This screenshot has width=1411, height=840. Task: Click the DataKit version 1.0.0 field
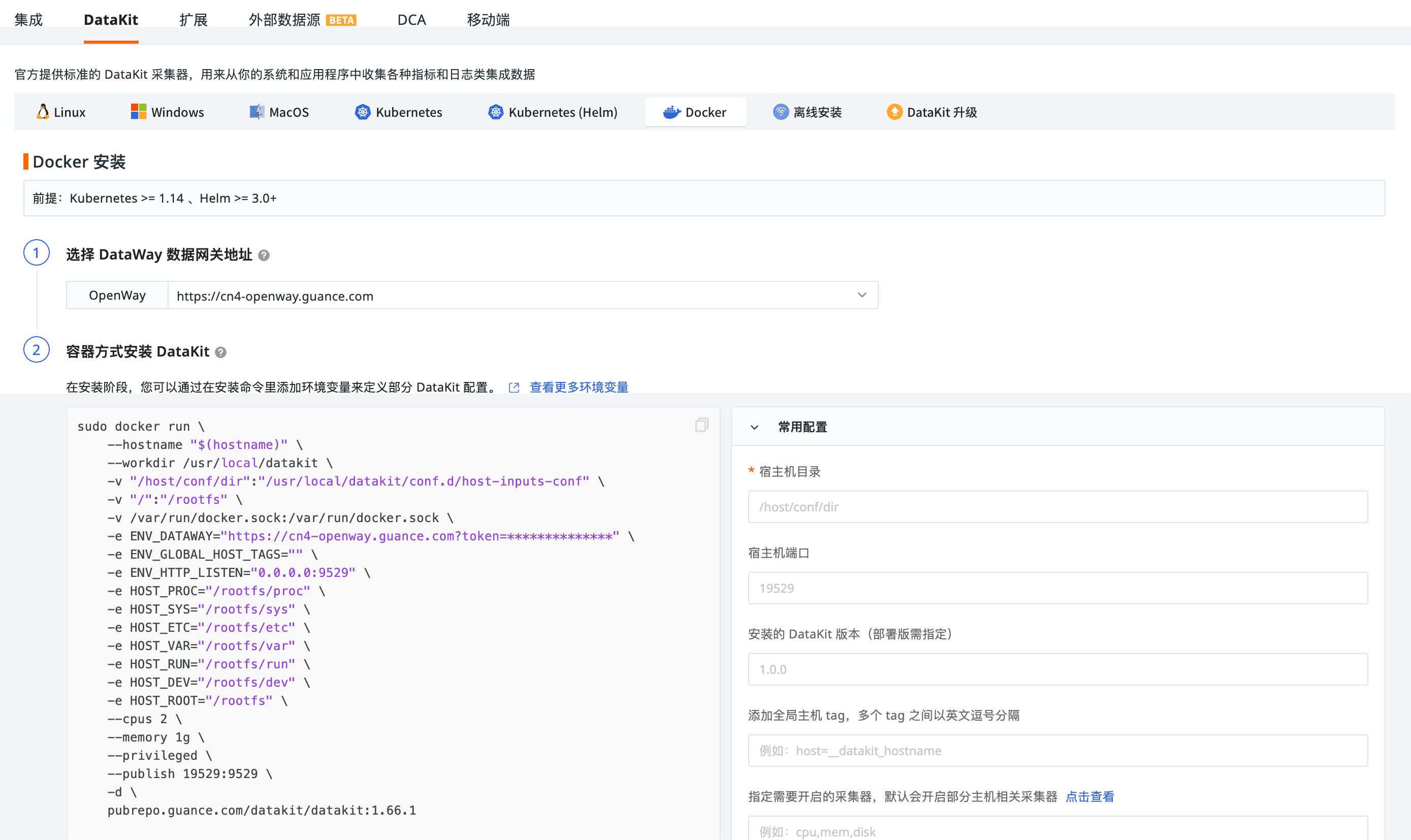1057,670
